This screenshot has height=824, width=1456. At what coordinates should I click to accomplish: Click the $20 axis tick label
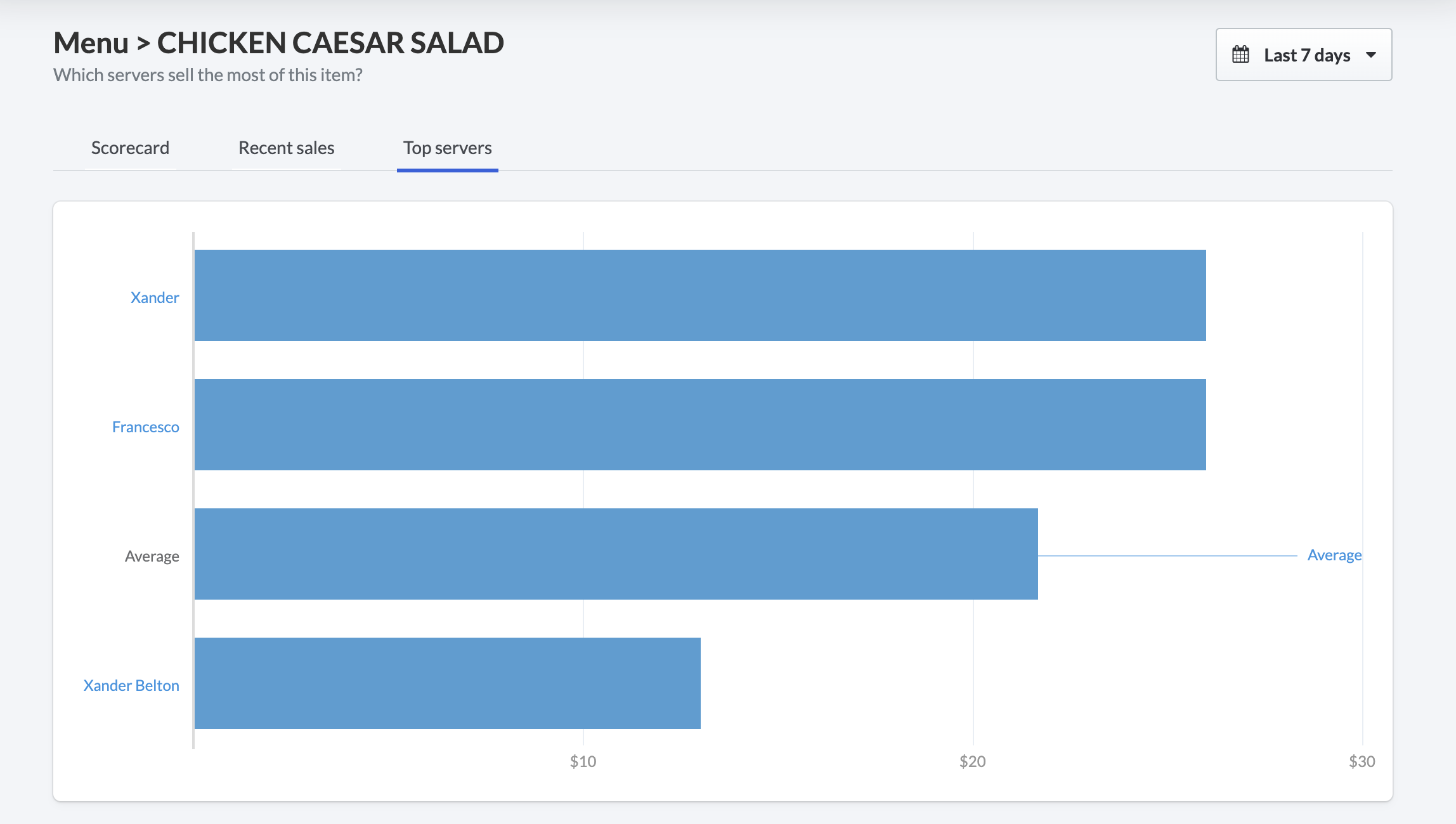pos(972,761)
